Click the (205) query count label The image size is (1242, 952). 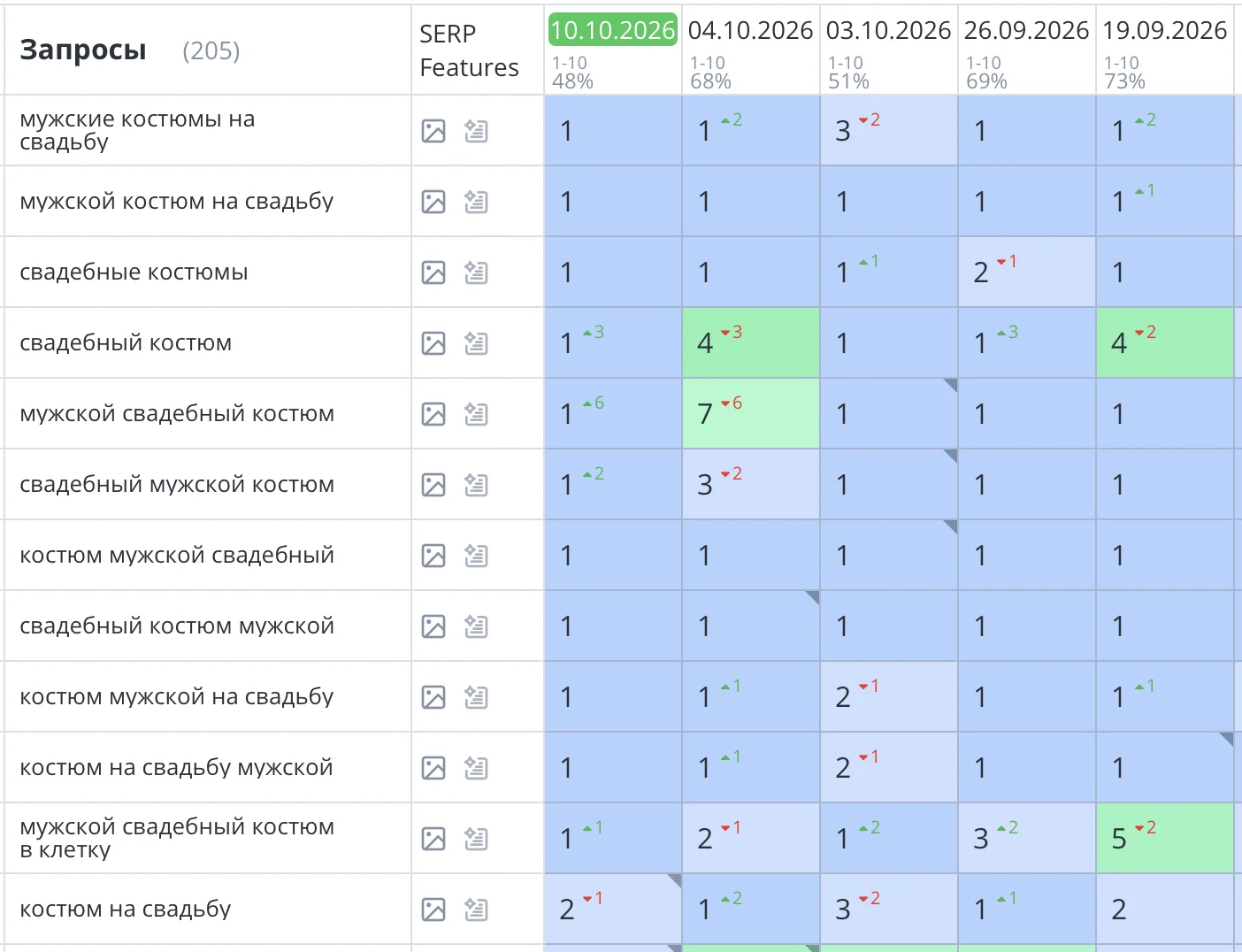click(x=211, y=51)
